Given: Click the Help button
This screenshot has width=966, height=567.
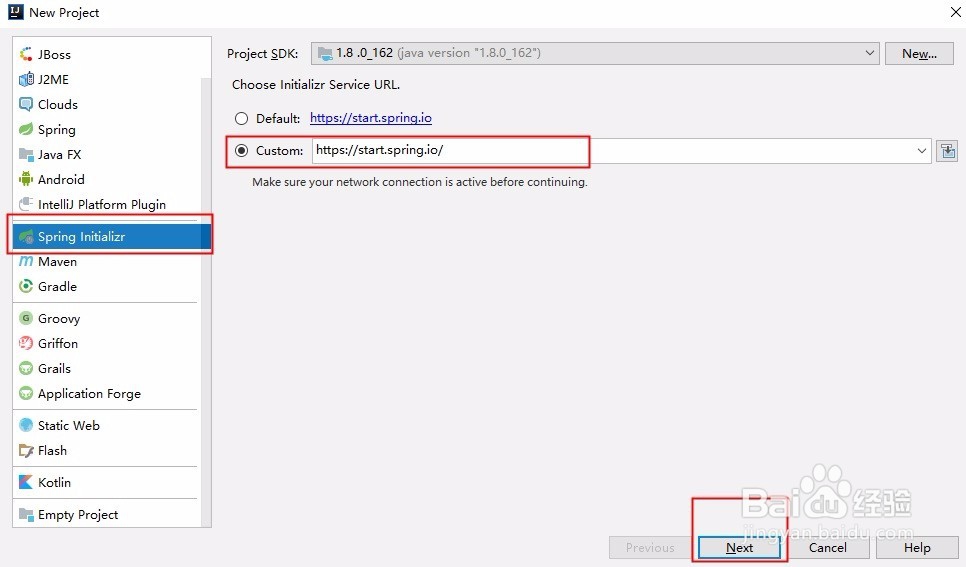Looking at the screenshot, I should coord(917,547).
